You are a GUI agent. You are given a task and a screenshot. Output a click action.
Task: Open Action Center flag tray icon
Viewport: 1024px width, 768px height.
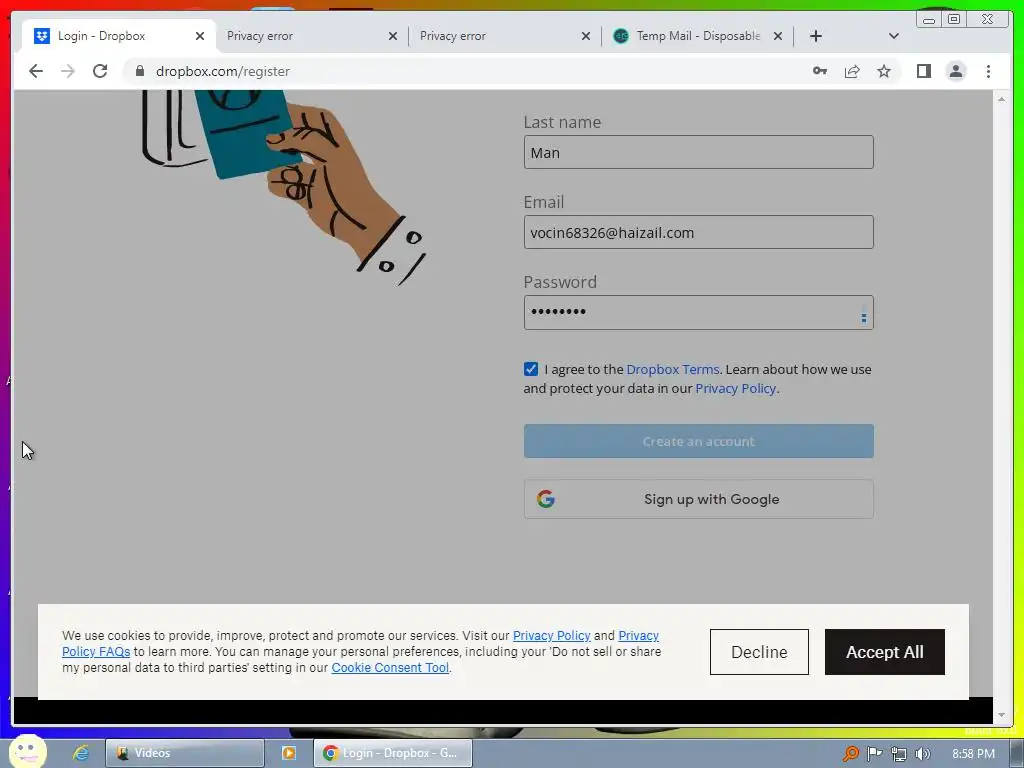tap(874, 754)
